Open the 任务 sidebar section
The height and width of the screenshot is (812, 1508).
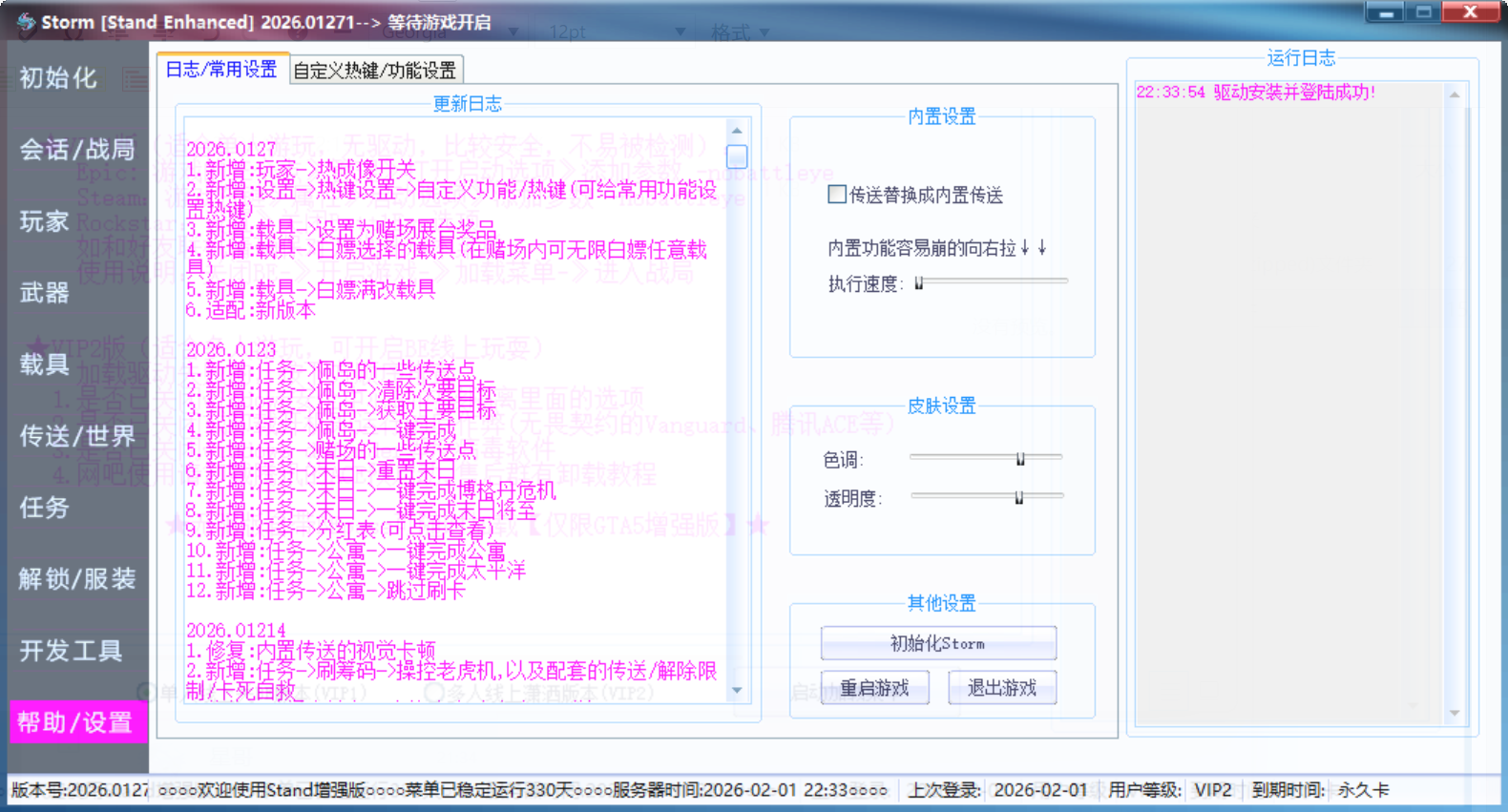[45, 508]
